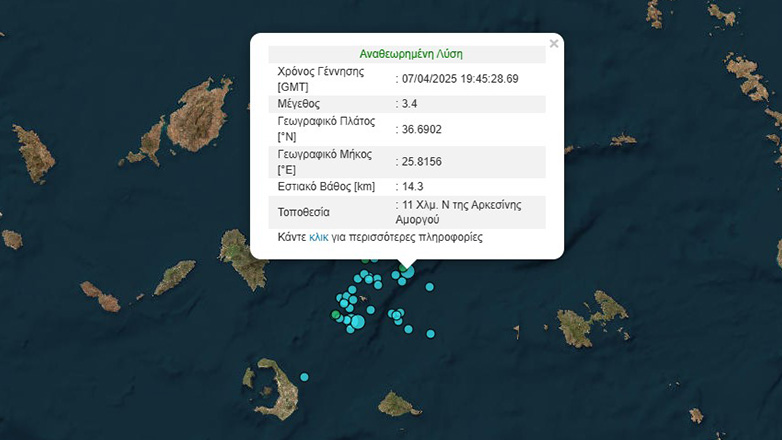Click on small Anafi island east of Santorini

[398, 404]
